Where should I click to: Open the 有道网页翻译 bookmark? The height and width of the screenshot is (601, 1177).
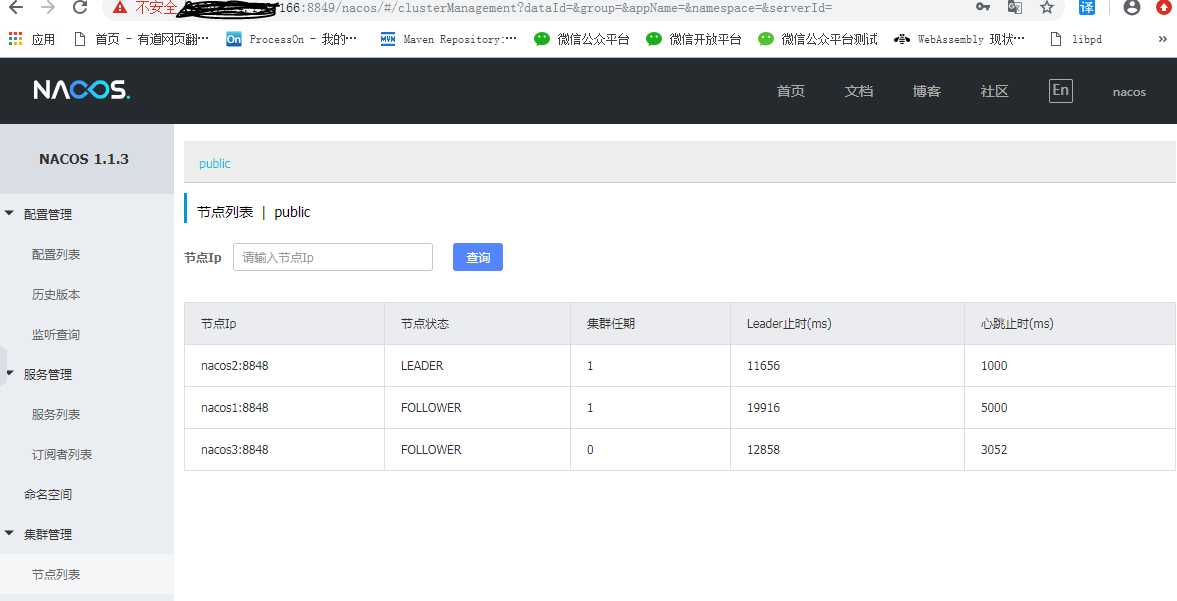pos(141,39)
